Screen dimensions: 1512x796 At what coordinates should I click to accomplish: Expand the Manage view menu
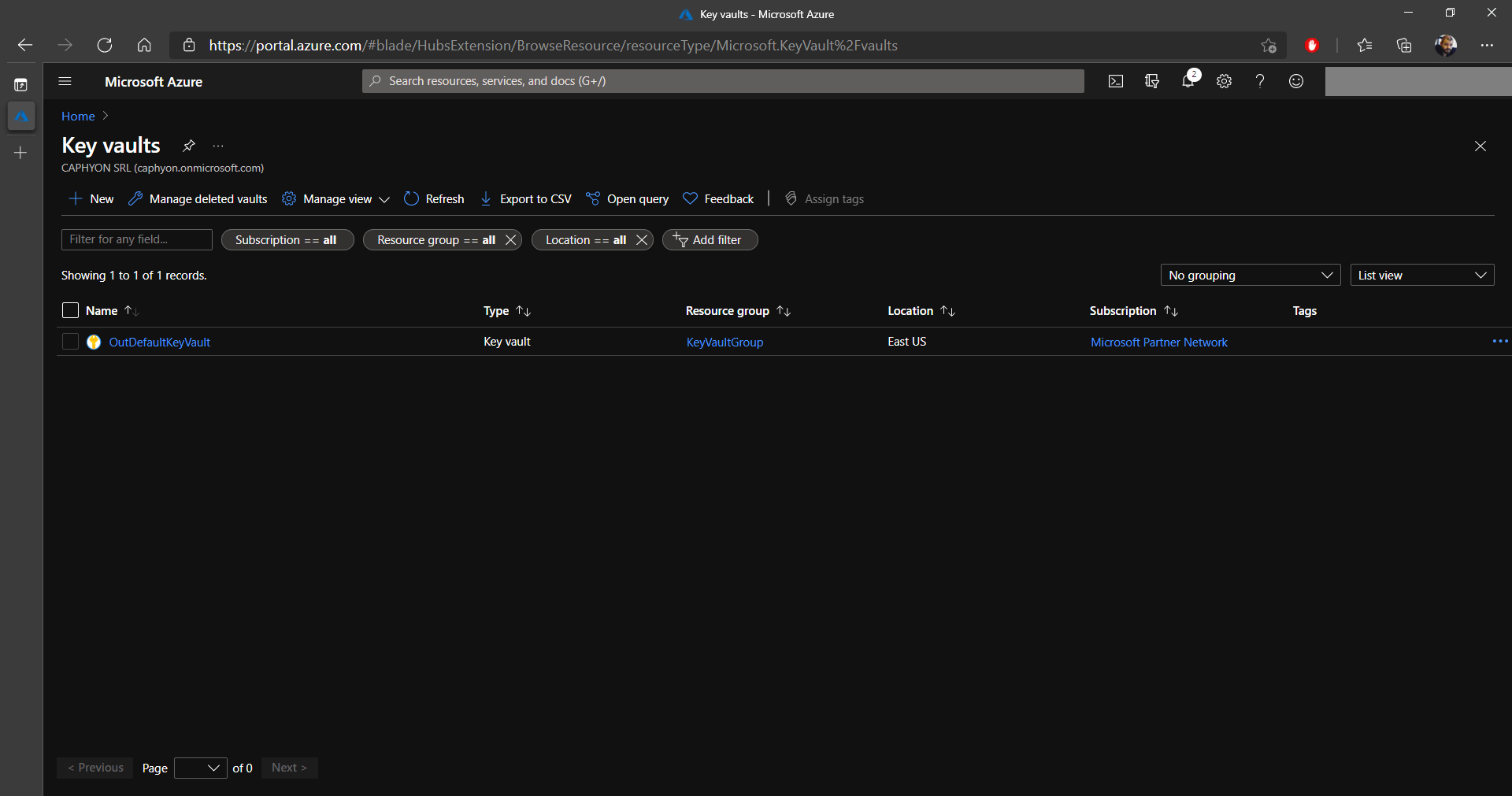pyautogui.click(x=336, y=199)
